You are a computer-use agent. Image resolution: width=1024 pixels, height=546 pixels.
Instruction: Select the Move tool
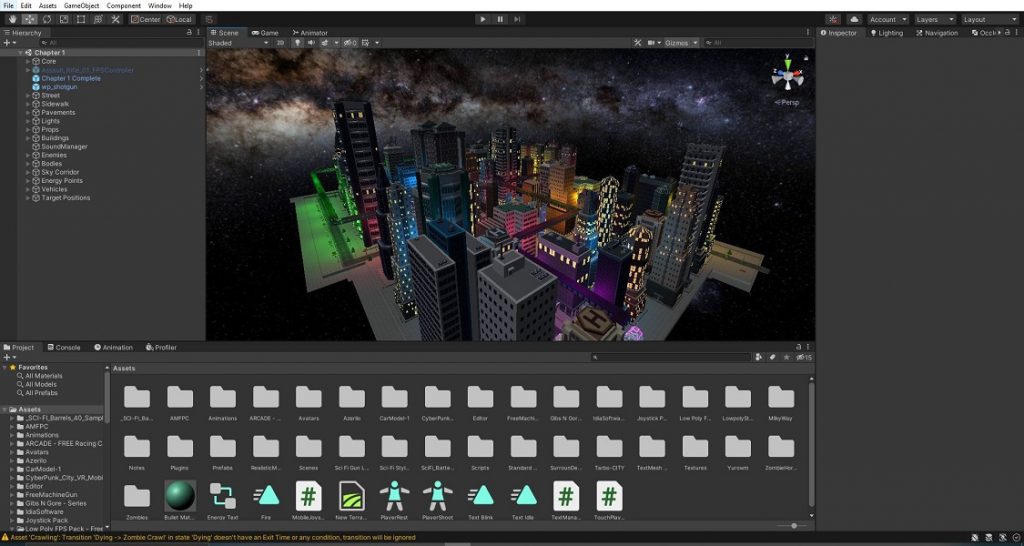coord(29,20)
